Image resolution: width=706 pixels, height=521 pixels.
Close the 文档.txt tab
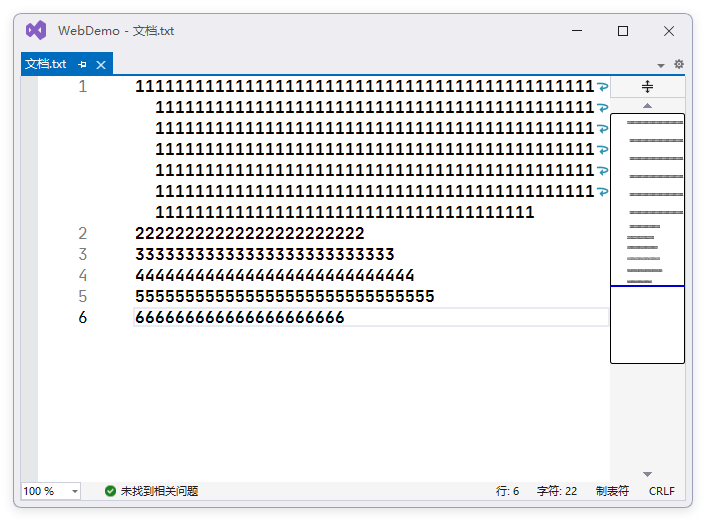click(100, 64)
